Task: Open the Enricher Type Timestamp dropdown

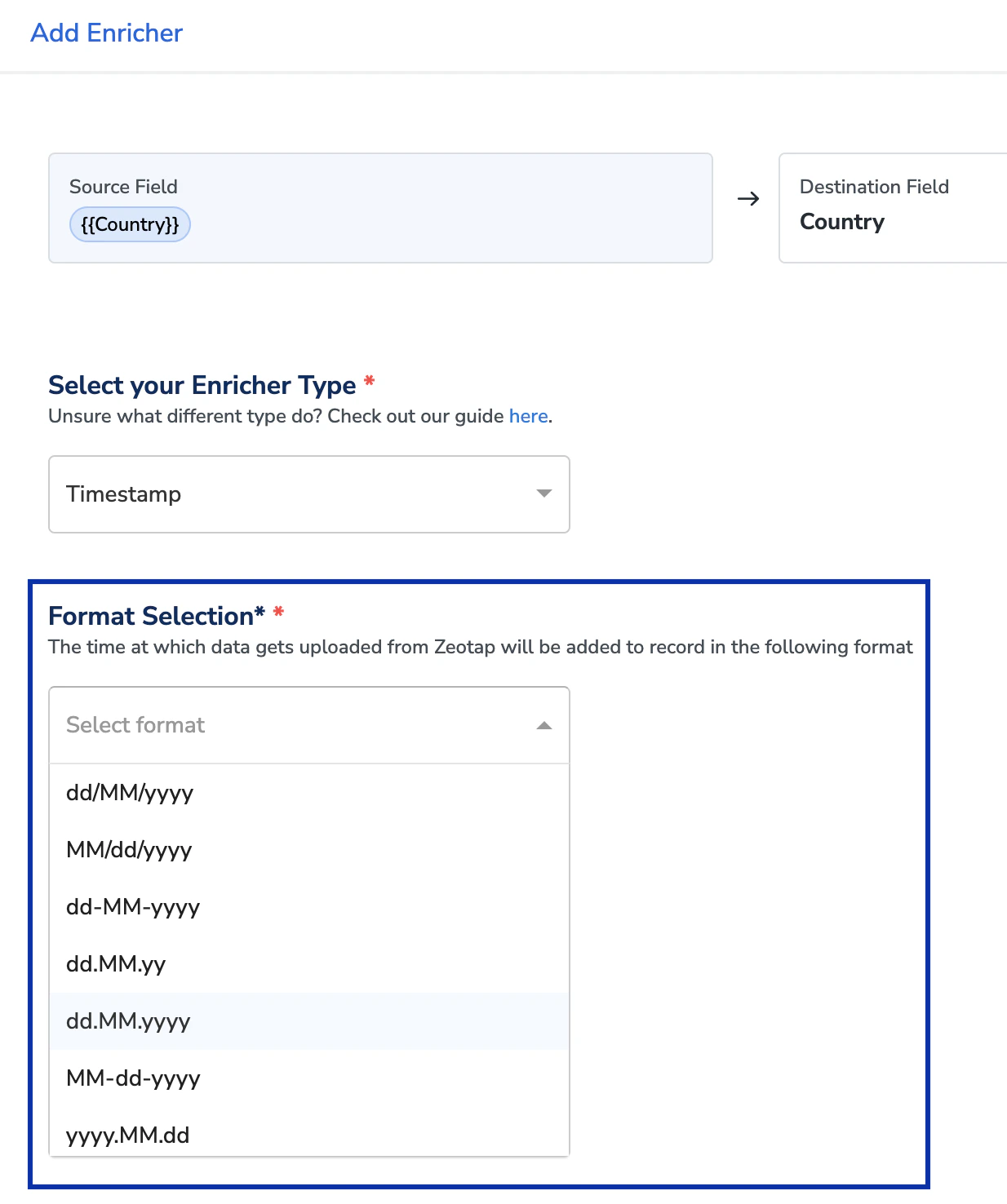Action: click(309, 494)
